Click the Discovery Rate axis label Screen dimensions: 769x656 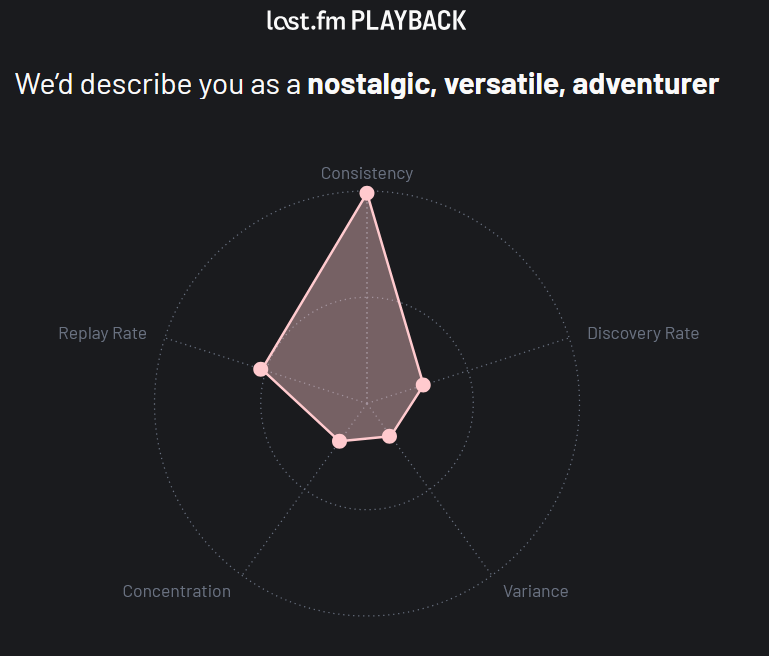(643, 333)
